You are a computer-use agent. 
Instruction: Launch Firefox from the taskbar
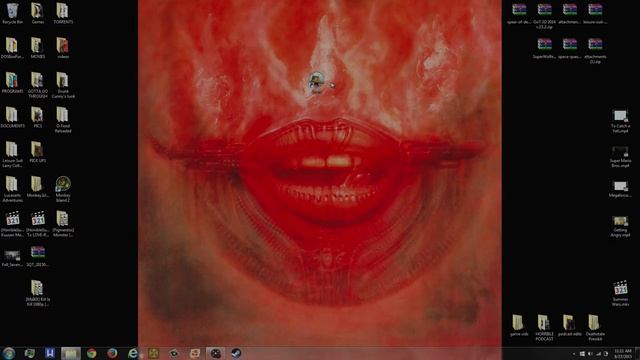tap(112, 353)
